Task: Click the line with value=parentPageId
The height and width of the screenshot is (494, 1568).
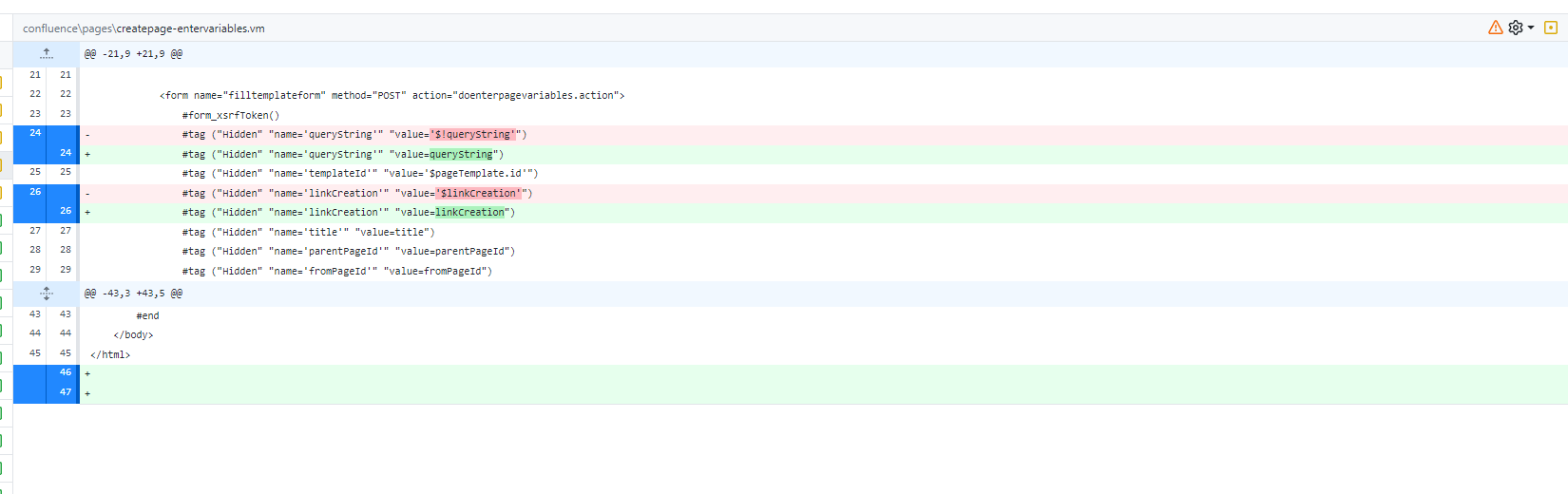Action: (x=349, y=252)
